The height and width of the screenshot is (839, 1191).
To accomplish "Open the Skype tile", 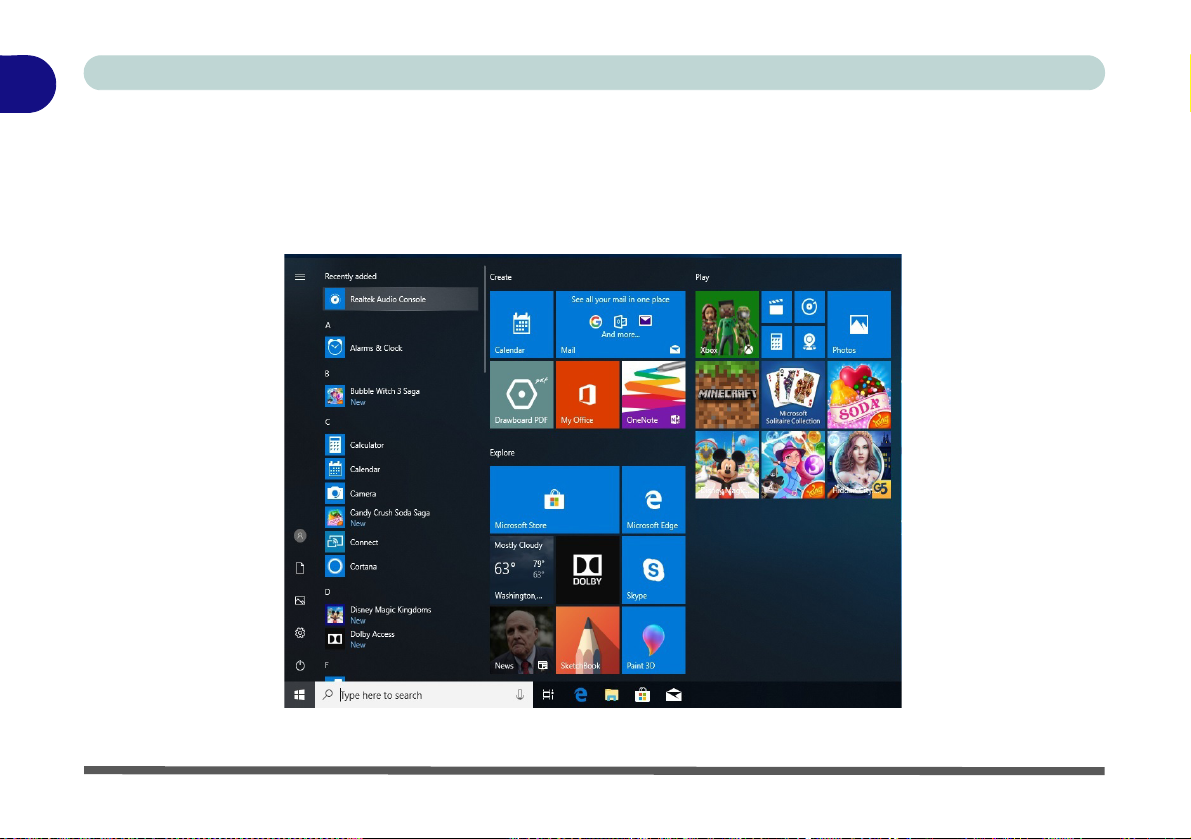I will (x=654, y=570).
